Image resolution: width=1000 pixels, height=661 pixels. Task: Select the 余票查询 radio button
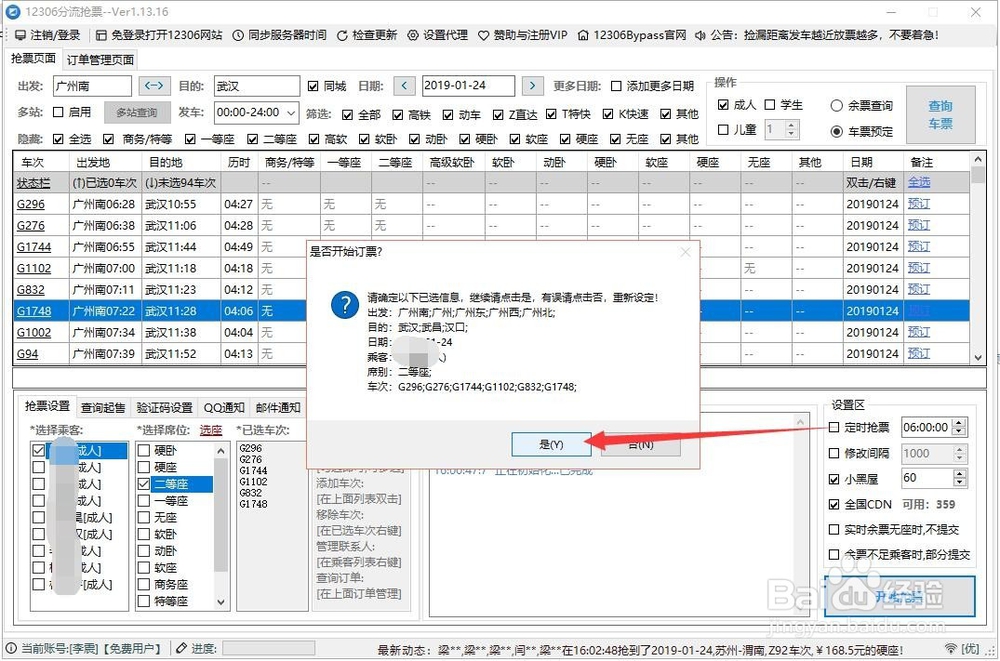point(837,106)
